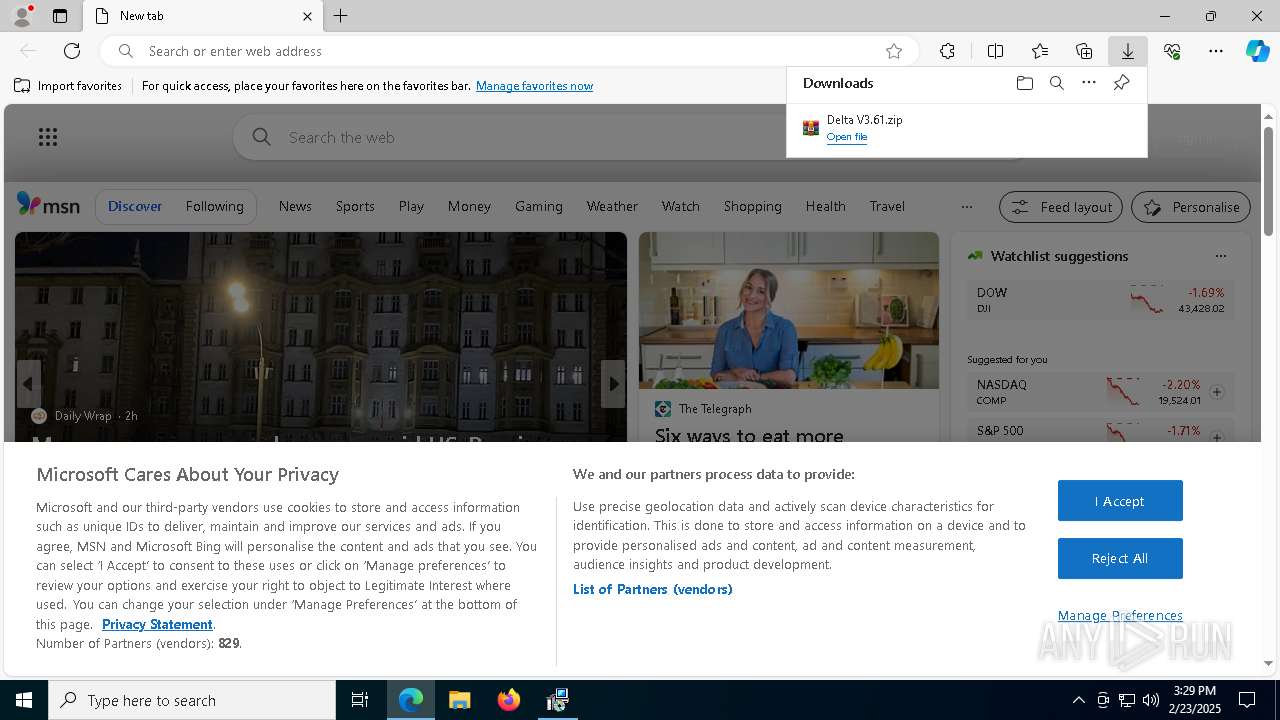
Task: Click Import favorites in favorites bar
Action: 68,86
